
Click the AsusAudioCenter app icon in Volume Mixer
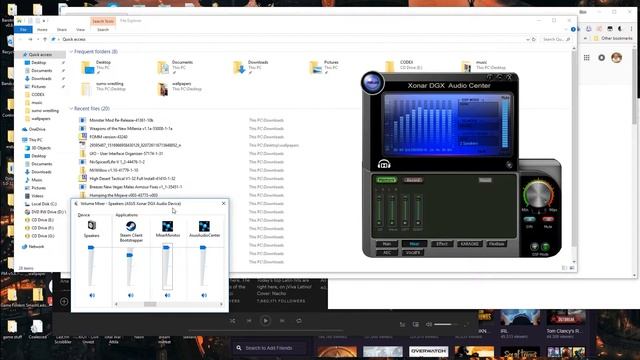(204, 226)
